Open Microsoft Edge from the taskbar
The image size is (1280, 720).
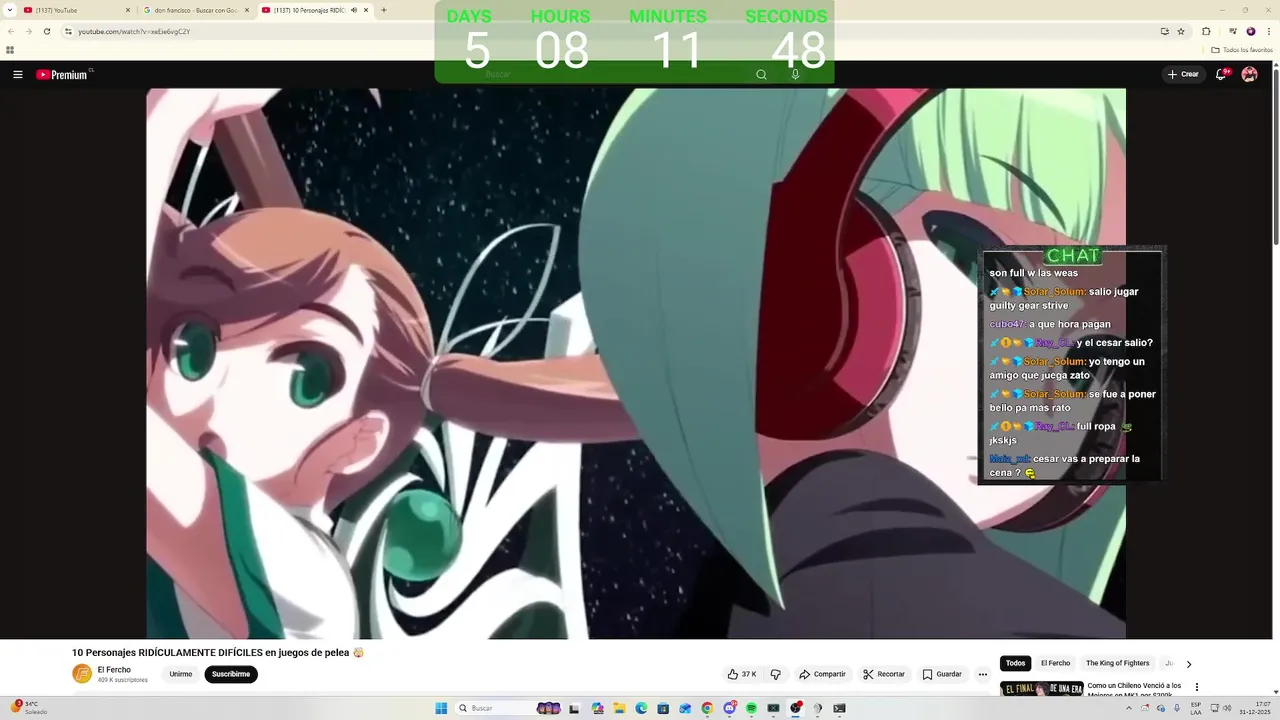point(641,708)
